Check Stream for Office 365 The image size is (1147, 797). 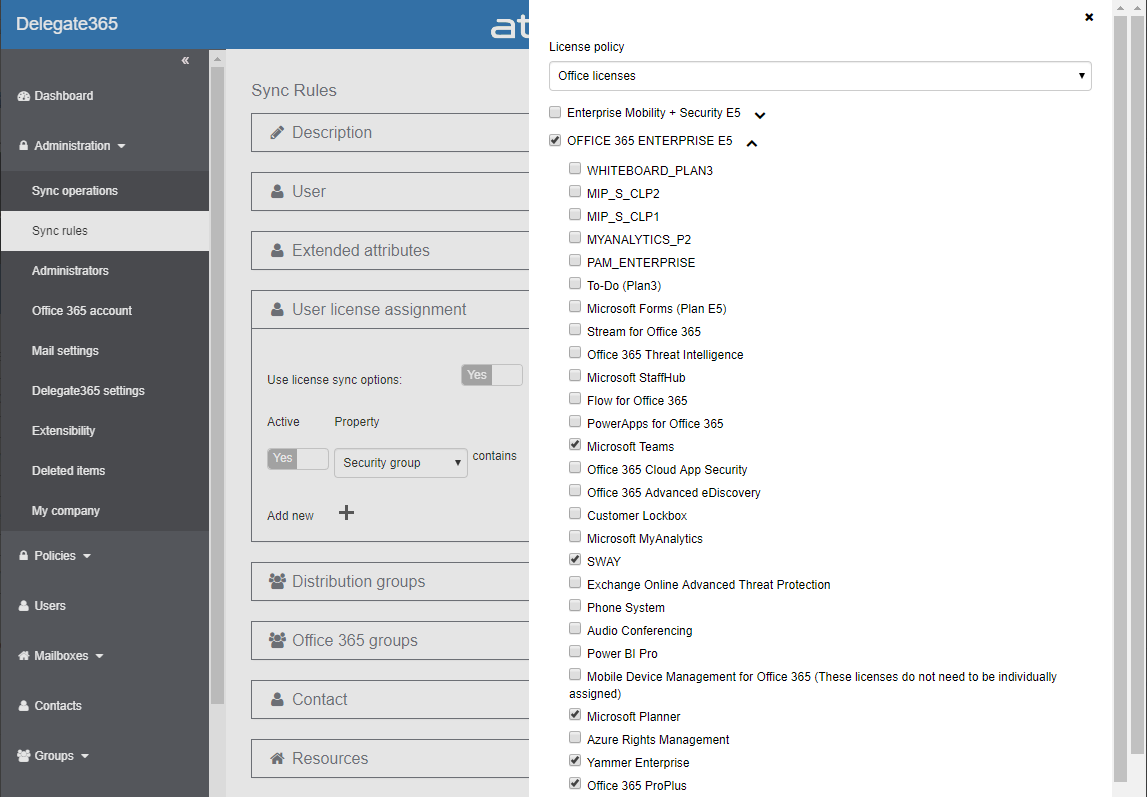click(575, 330)
